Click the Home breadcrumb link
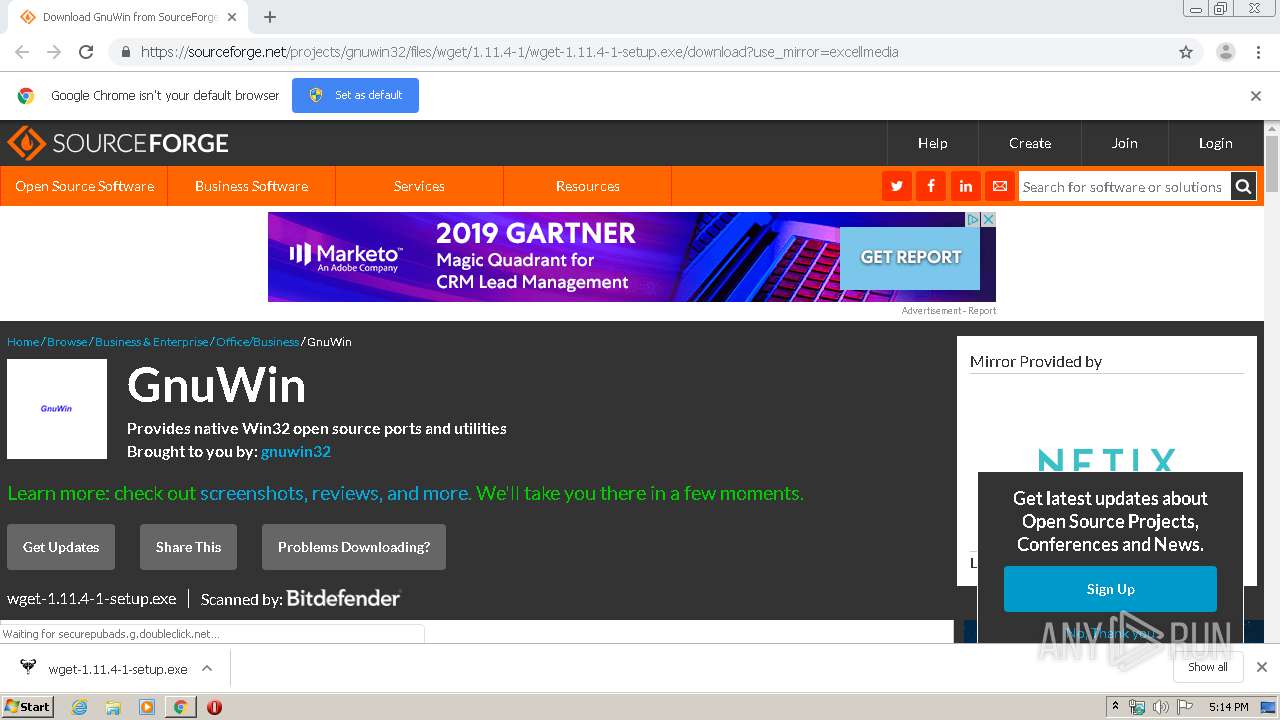1280x720 pixels. [23, 342]
